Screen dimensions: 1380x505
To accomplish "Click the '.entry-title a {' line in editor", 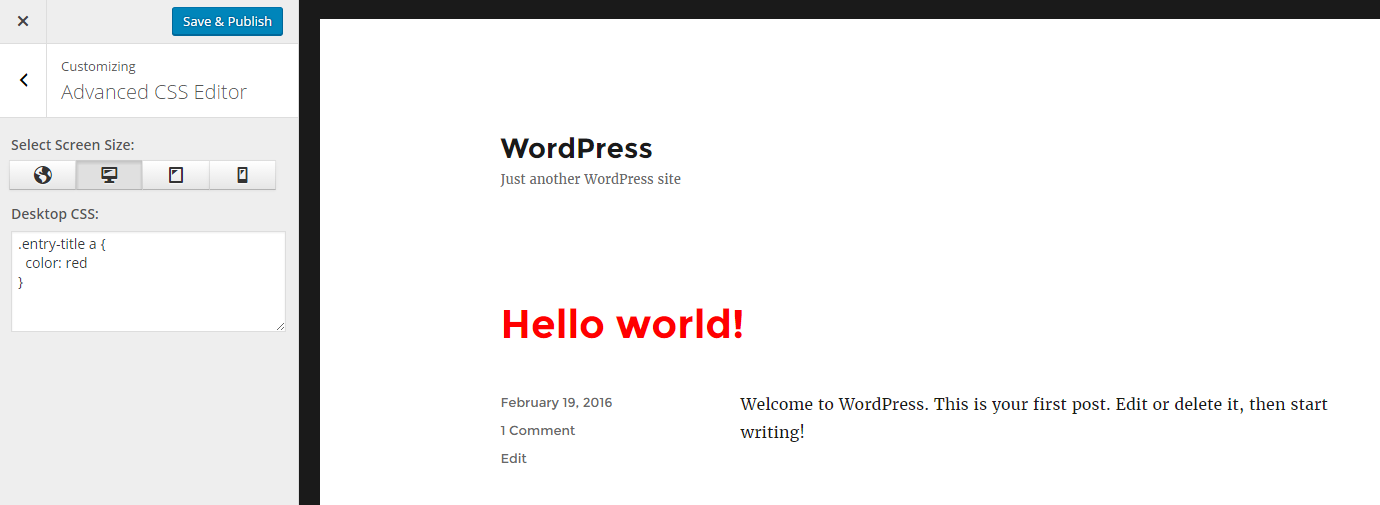I will [62, 243].
